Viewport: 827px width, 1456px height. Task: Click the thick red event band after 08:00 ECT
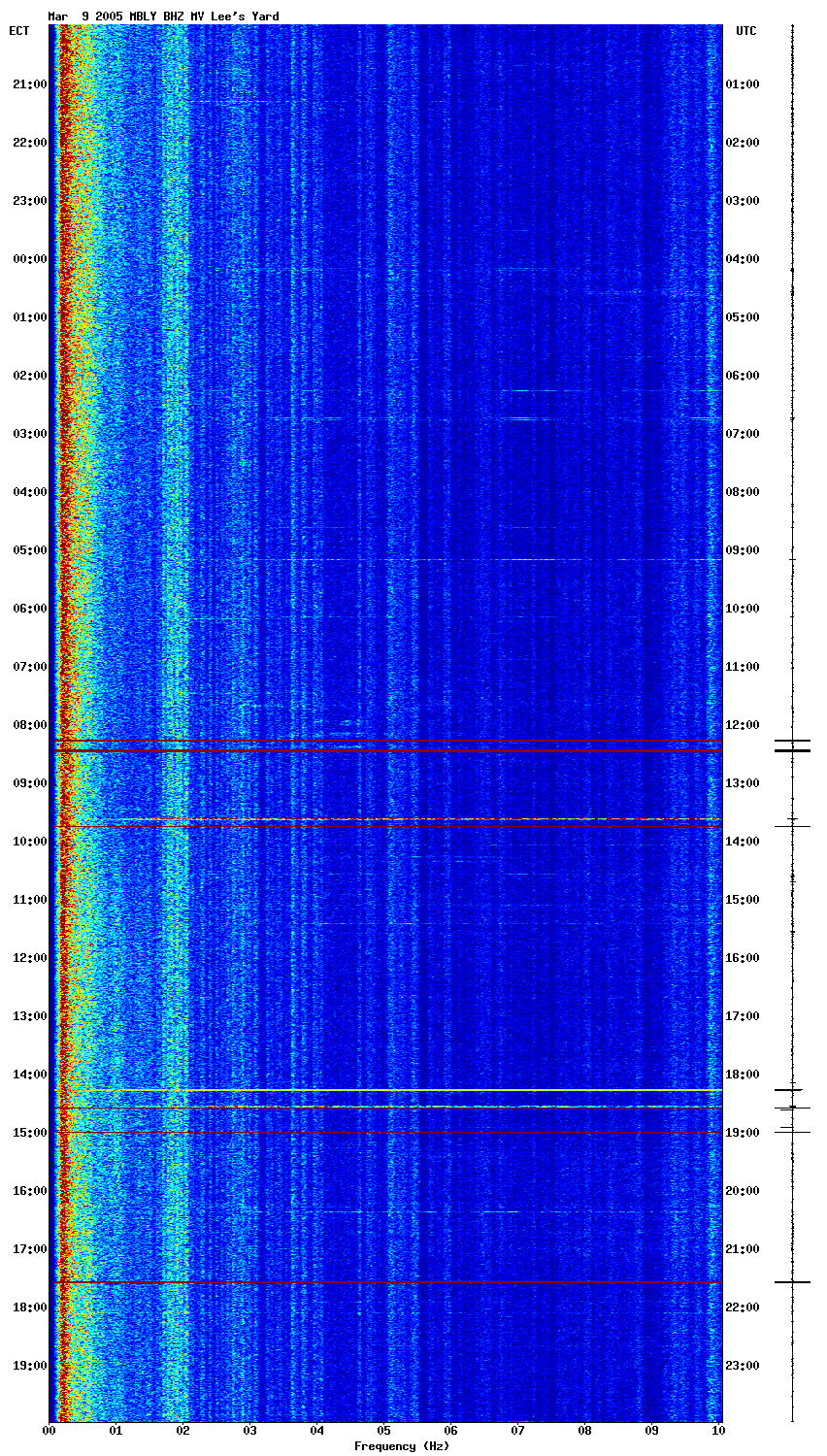[x=386, y=750]
